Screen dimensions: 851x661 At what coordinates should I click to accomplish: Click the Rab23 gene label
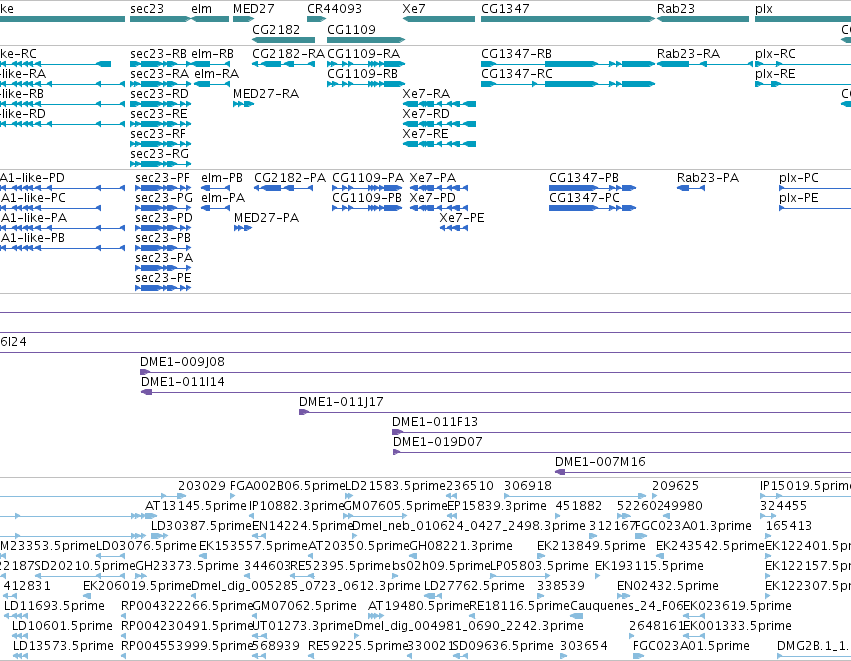tap(676, 9)
